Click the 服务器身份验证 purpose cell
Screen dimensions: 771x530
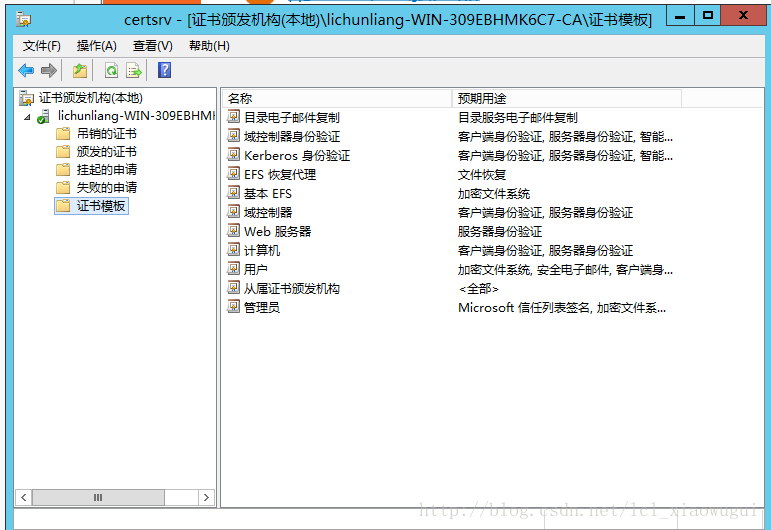[500, 232]
